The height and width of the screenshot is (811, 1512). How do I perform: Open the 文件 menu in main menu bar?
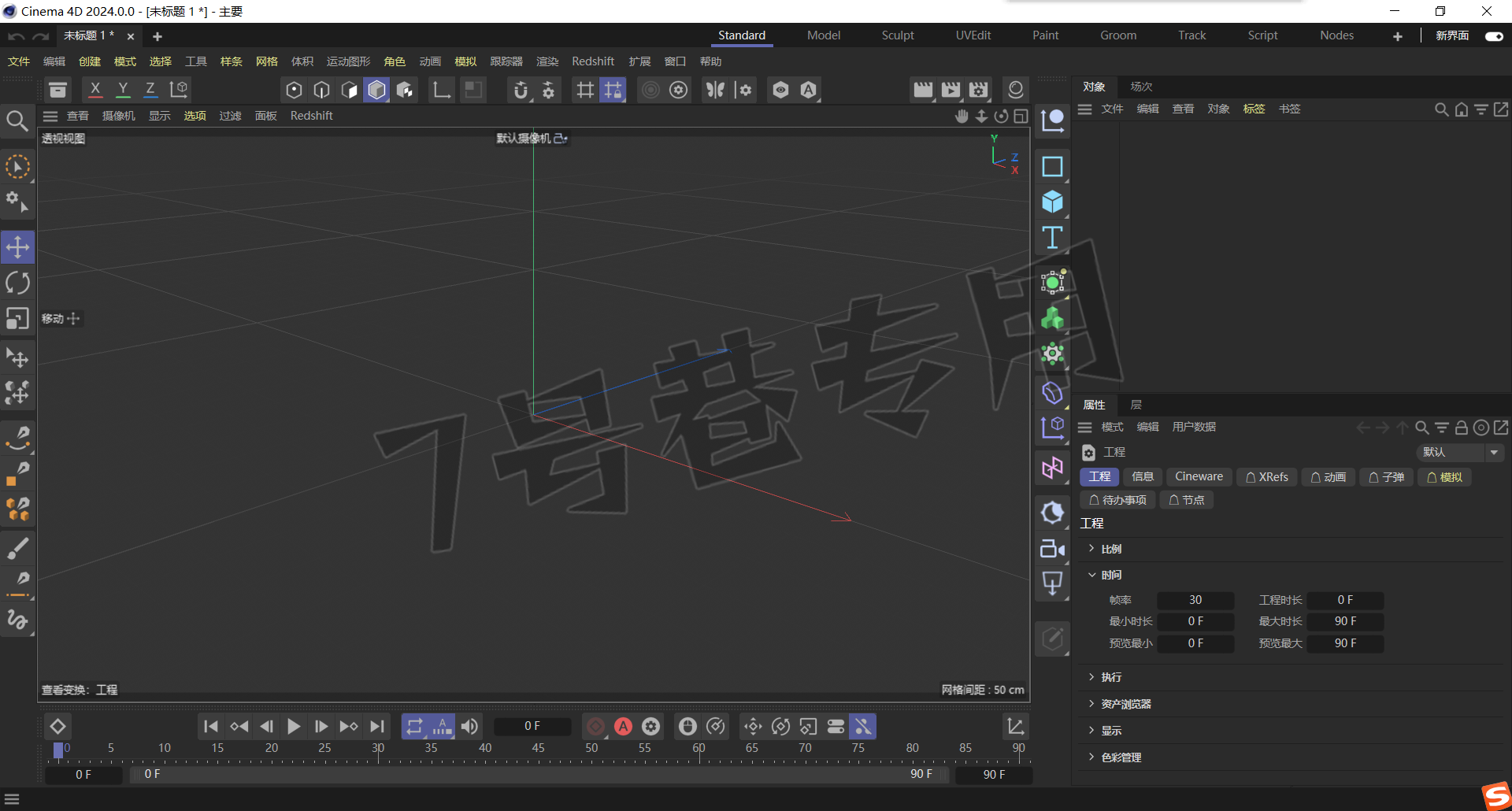(x=19, y=61)
